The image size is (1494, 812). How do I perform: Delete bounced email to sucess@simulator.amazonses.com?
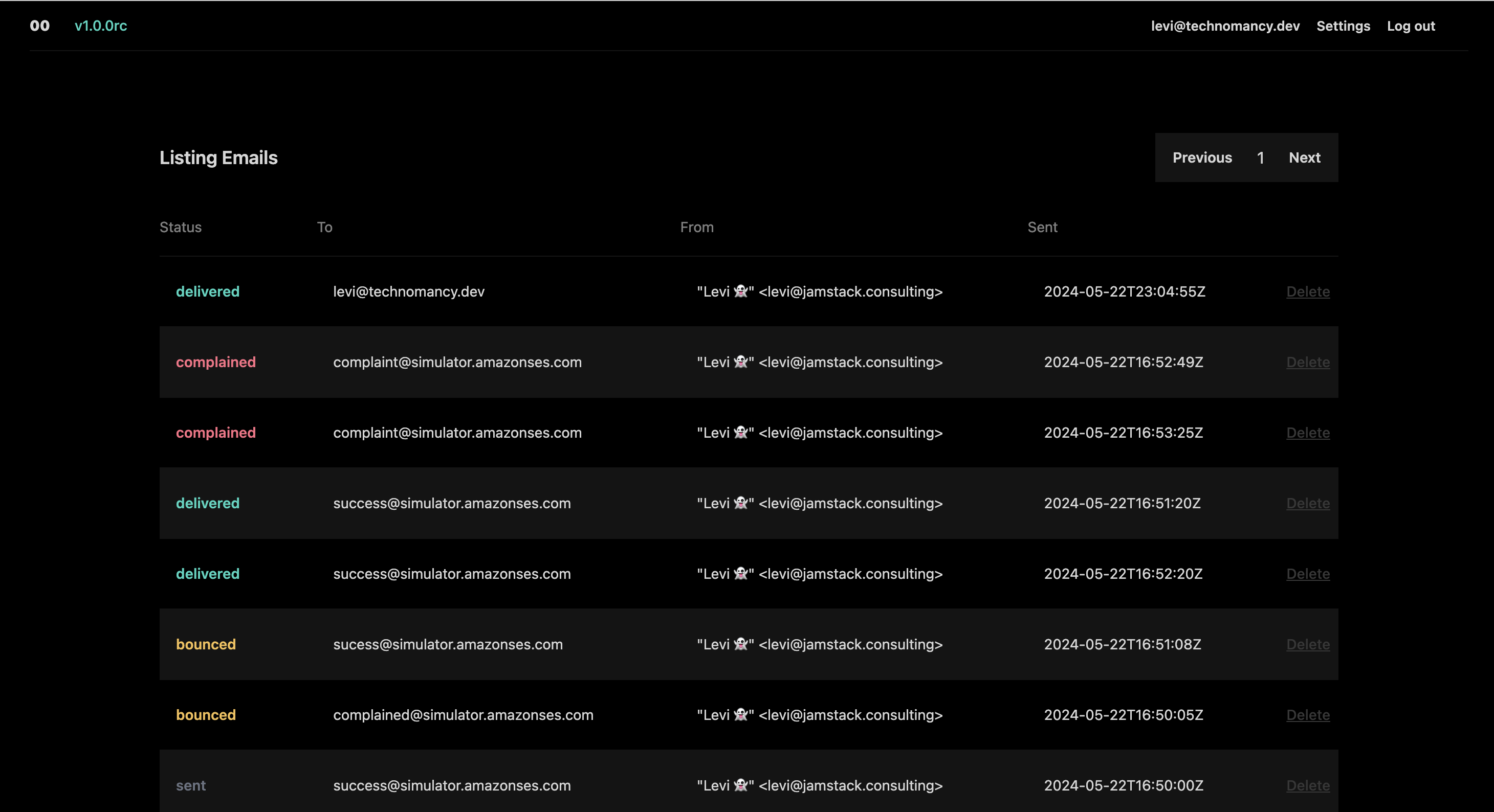tap(1307, 644)
